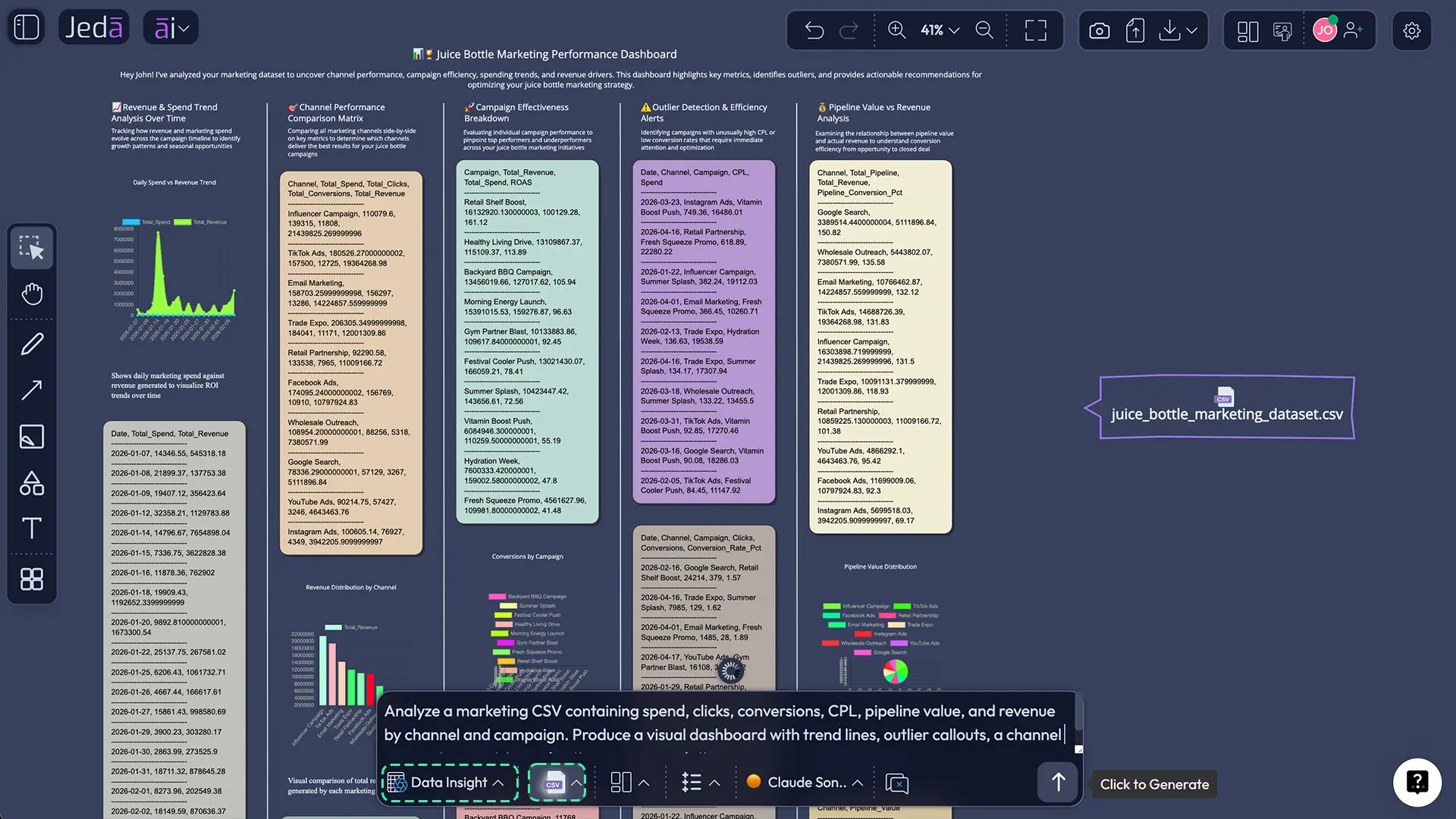Click the dashboard title text

click(545, 54)
